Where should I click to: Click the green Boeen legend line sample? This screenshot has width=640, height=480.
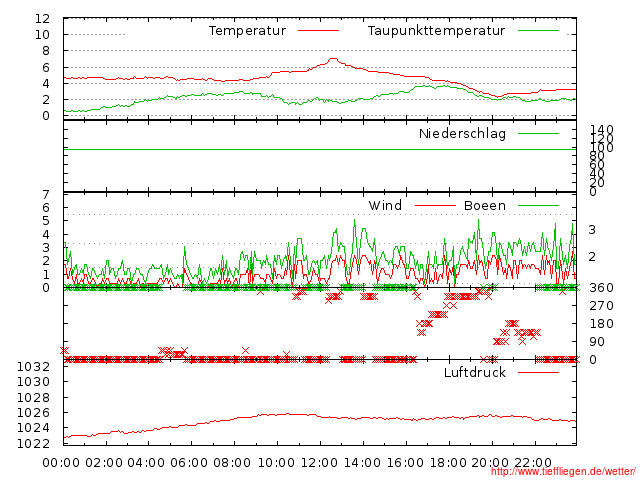coord(538,206)
